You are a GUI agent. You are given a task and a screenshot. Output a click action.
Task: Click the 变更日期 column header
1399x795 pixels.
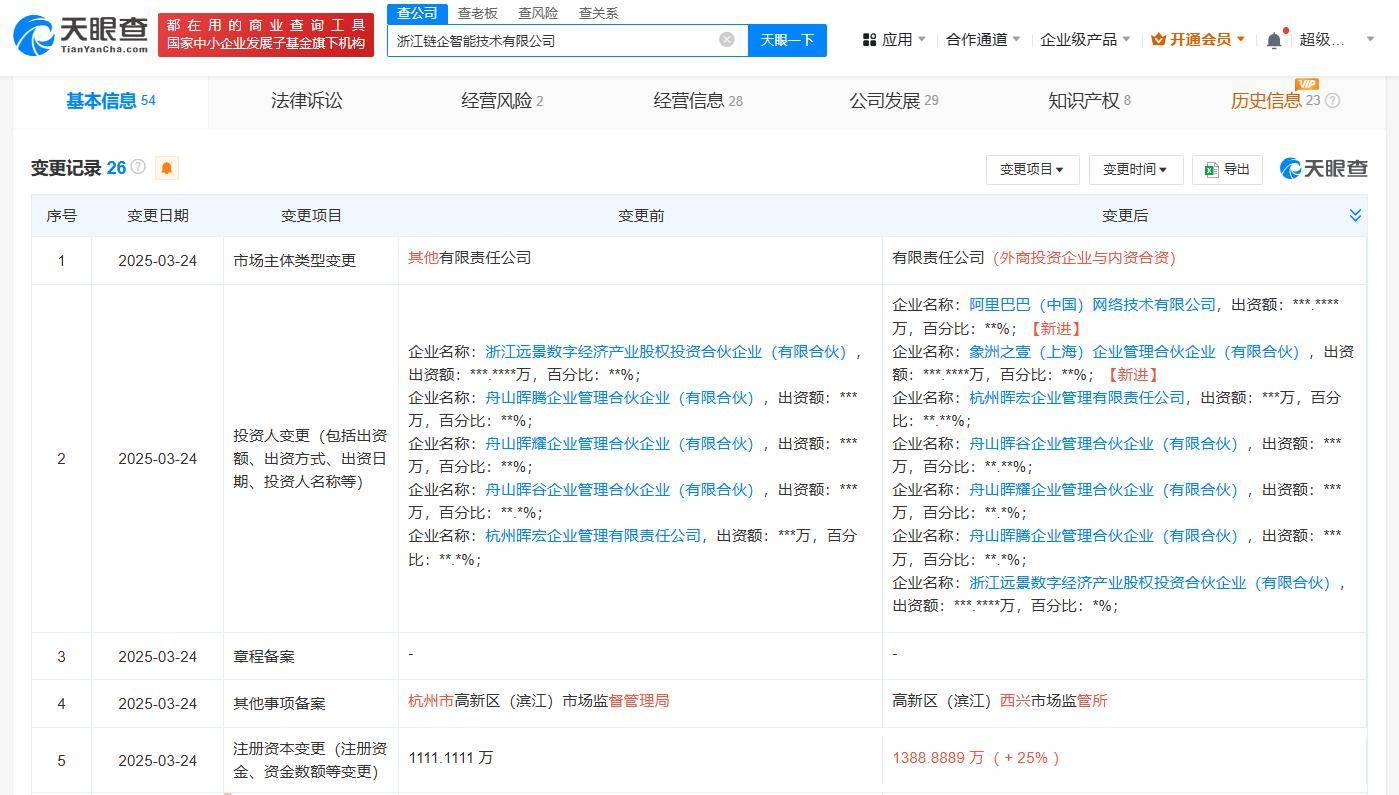[x=158, y=215]
